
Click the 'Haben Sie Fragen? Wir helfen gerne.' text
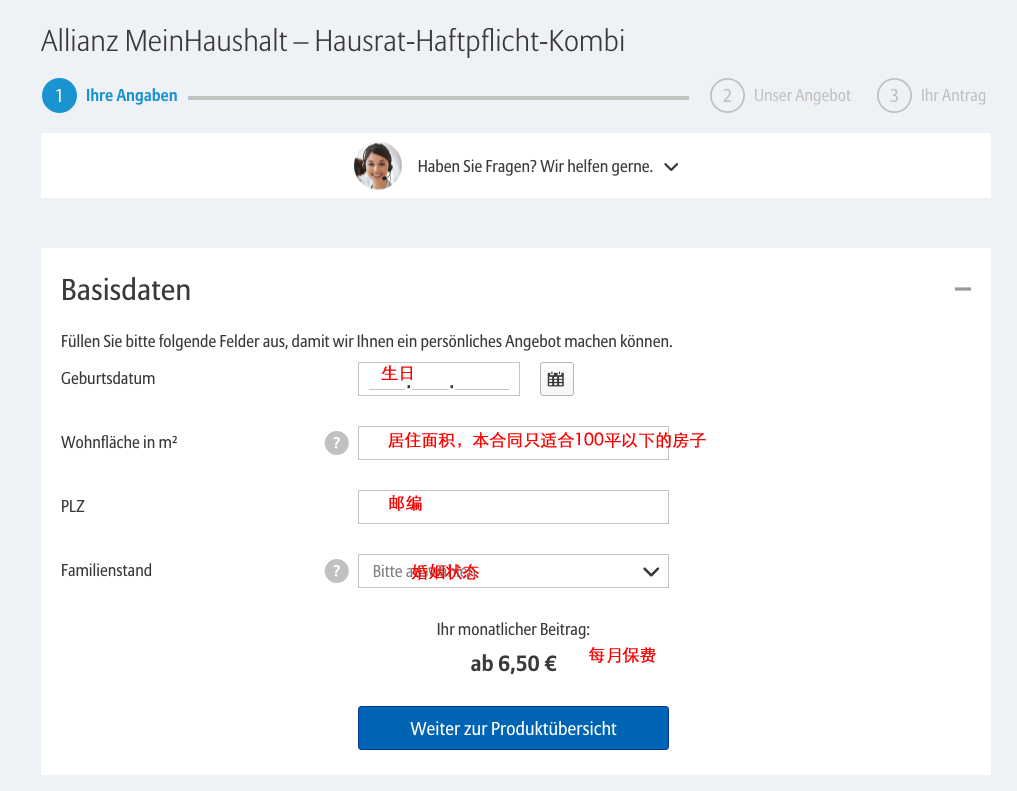pos(535,167)
